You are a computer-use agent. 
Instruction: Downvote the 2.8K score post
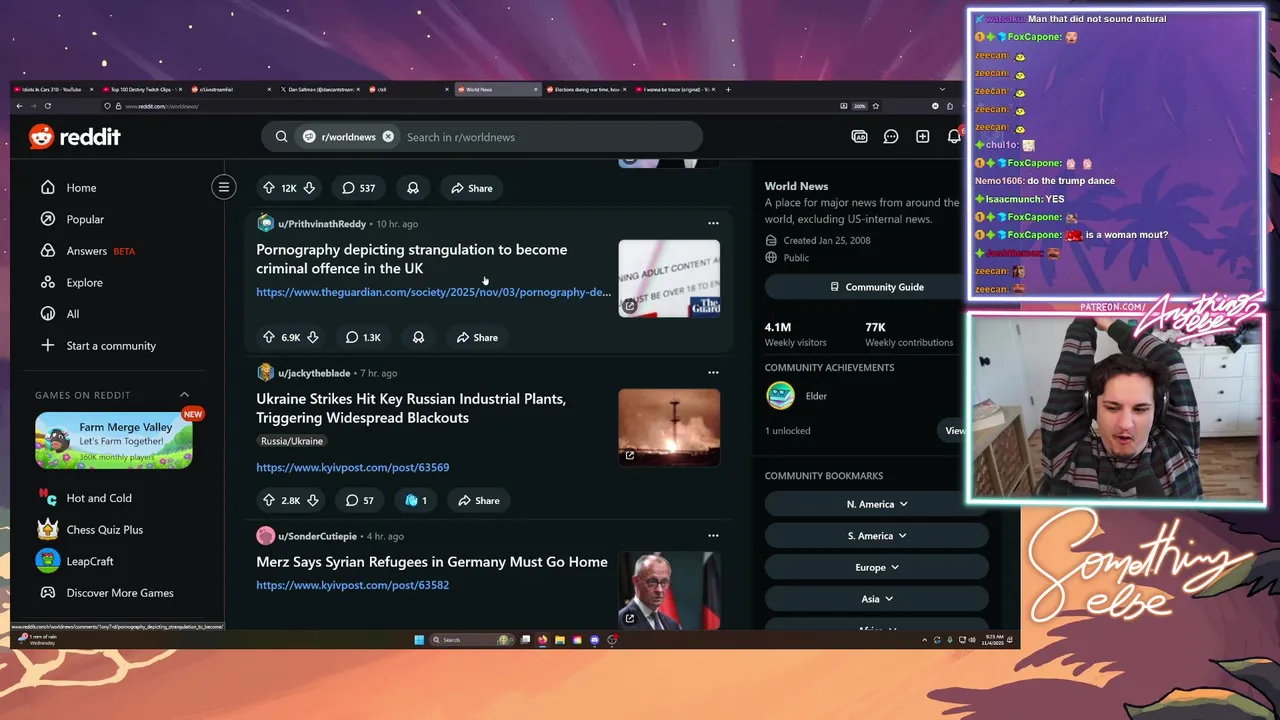[x=312, y=500]
